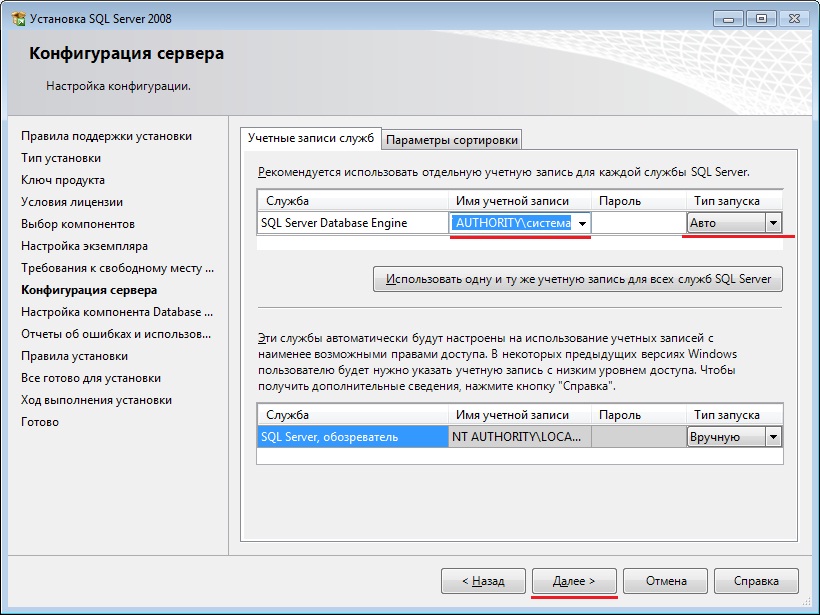Click the bold Конфигурация сервера step
The image size is (820, 615).
tap(89, 290)
